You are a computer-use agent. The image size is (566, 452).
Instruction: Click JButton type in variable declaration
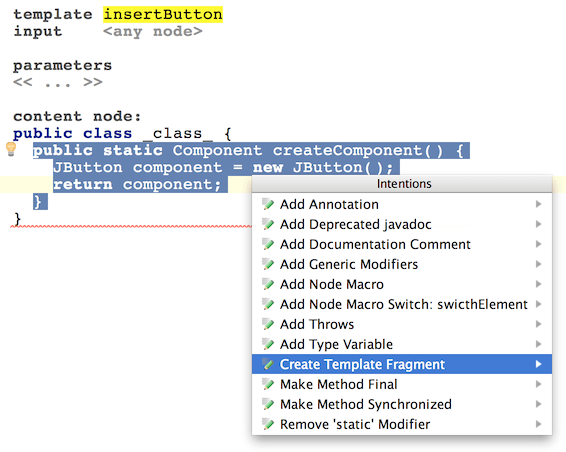[88, 168]
